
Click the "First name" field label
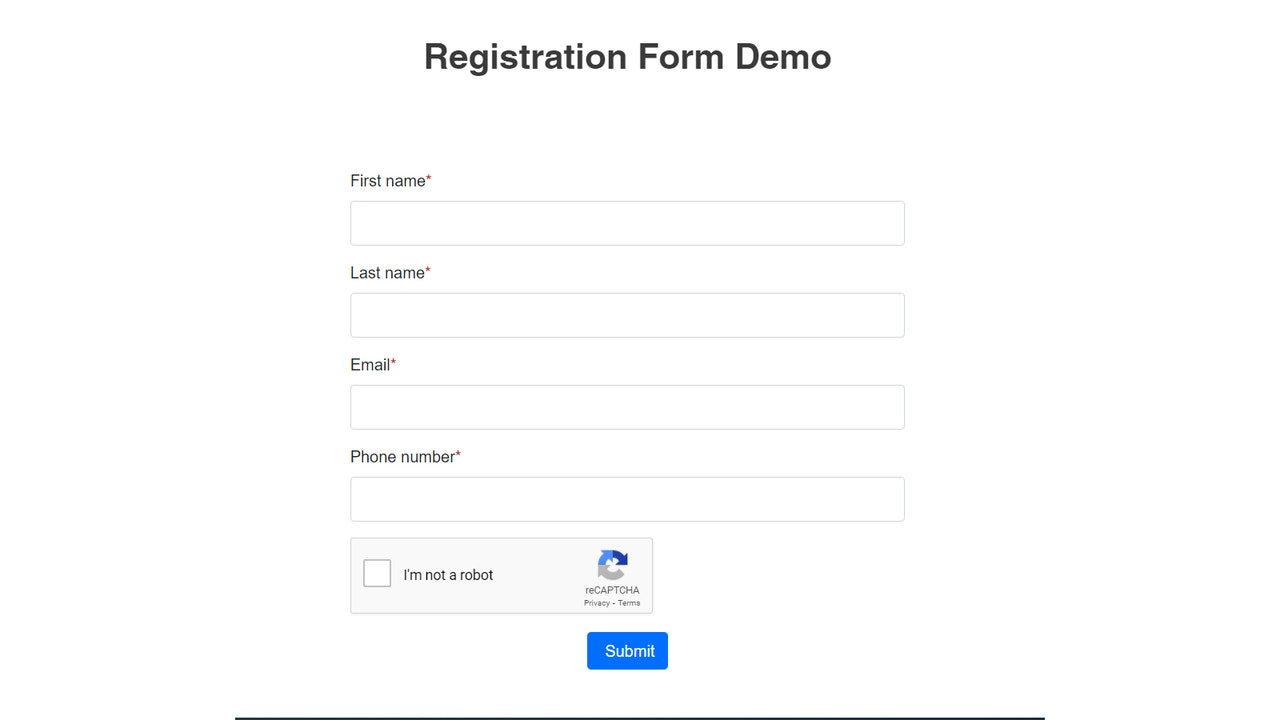coord(386,181)
